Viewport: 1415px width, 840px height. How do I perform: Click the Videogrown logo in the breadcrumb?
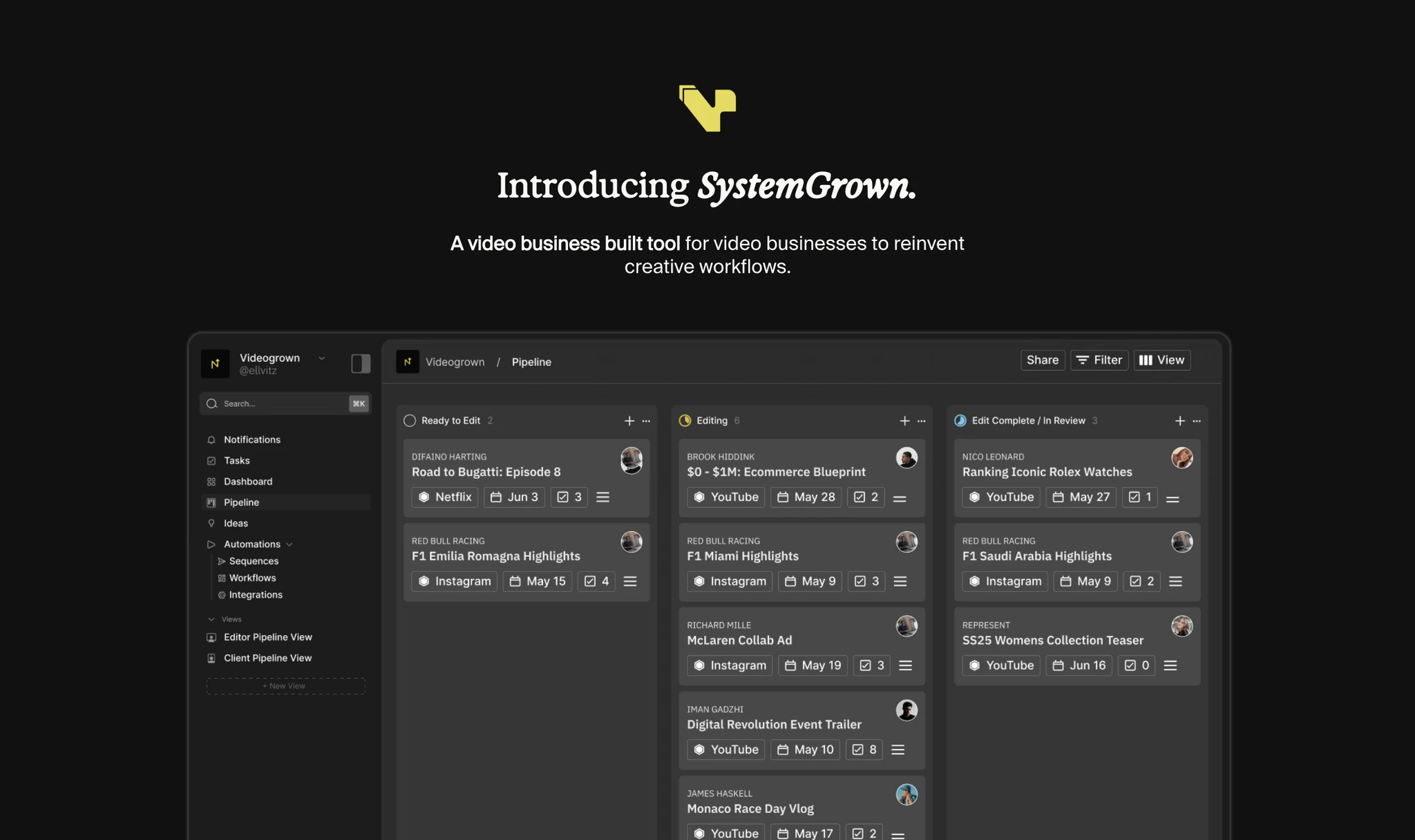point(408,362)
